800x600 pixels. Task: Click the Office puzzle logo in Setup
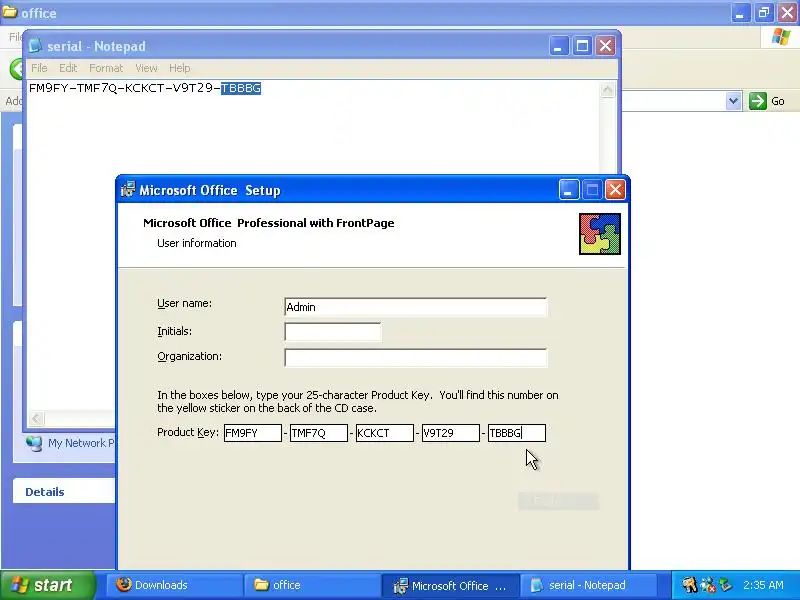point(600,234)
